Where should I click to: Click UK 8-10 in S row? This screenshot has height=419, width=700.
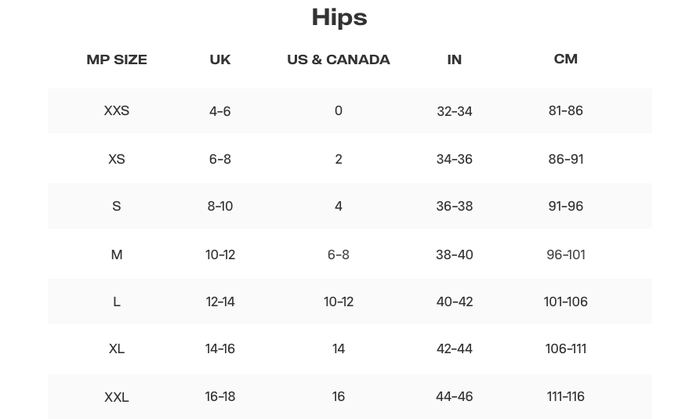point(220,206)
